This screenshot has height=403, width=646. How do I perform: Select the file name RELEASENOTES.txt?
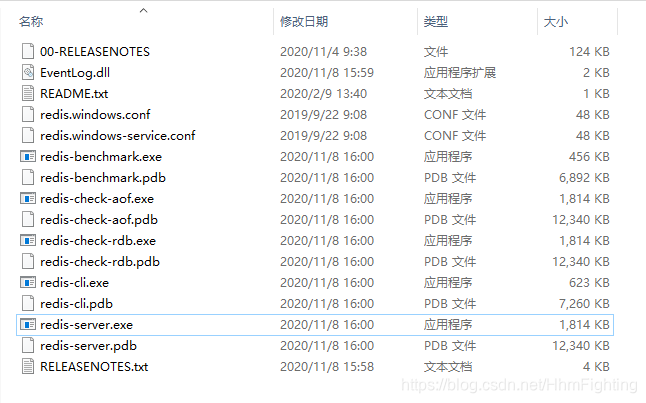(x=94, y=367)
